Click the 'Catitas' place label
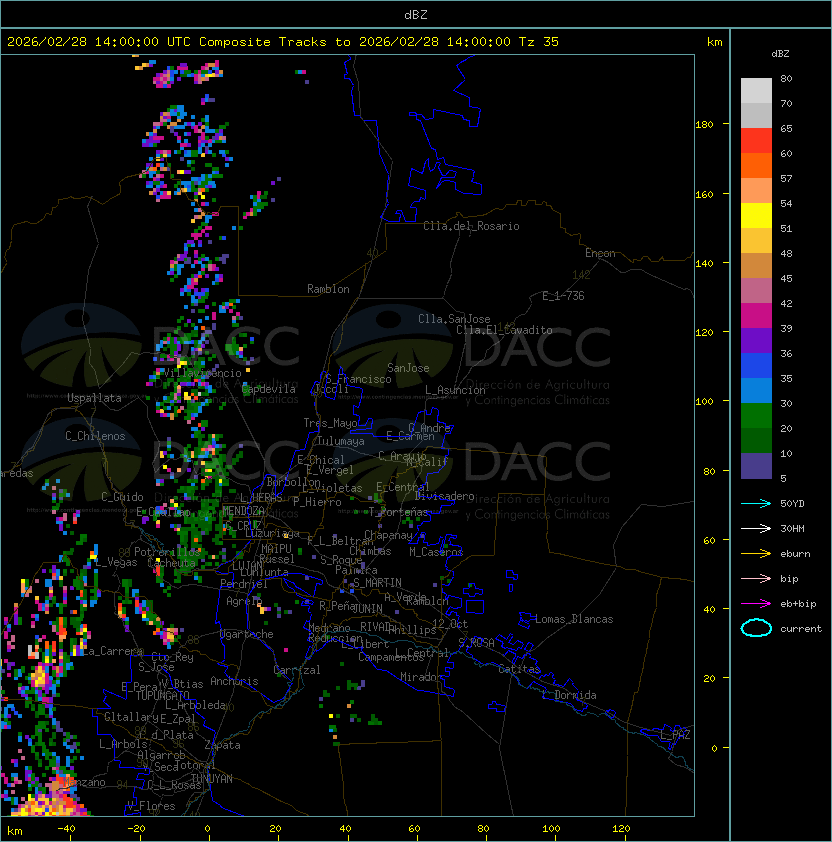 519,669
